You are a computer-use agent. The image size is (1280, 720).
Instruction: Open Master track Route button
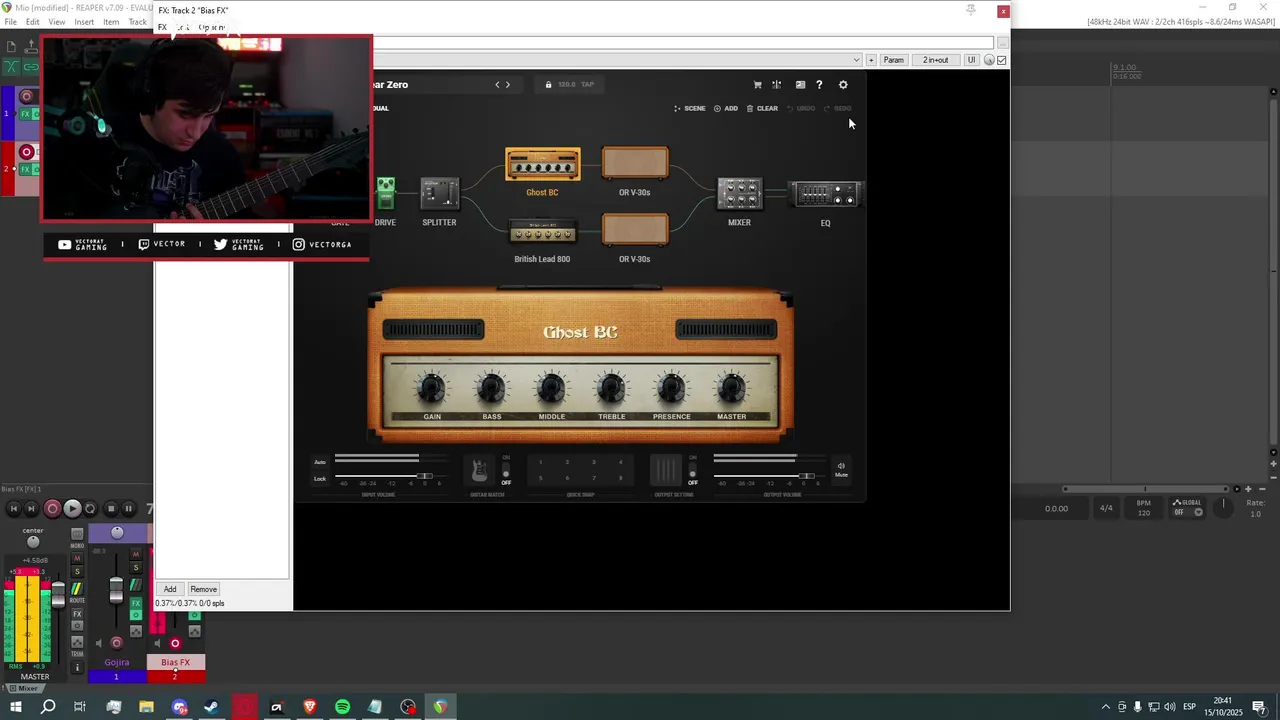[x=77, y=590]
